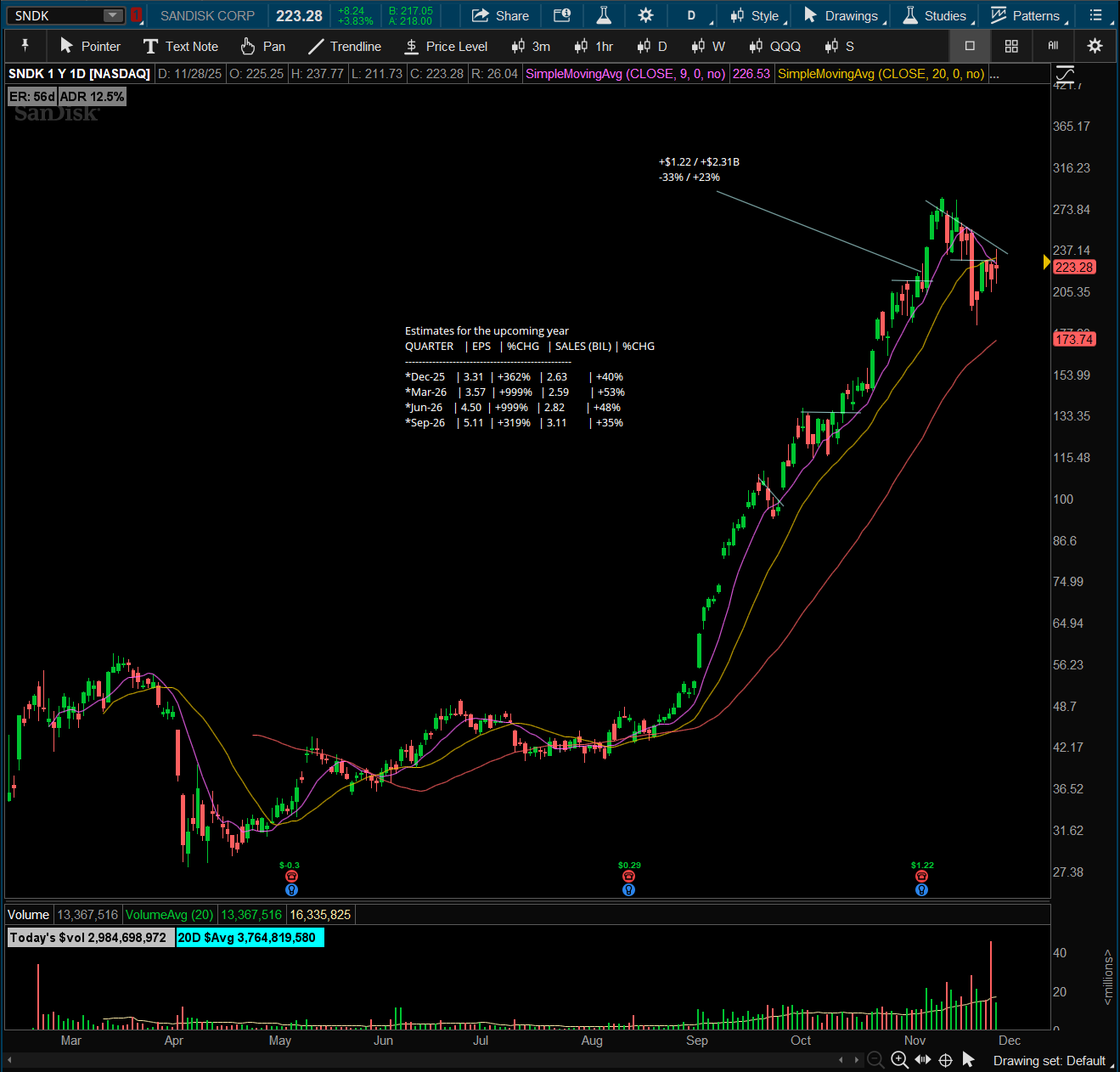Open chart settings gear in top bar
1120x1072 pixels.
coord(645,15)
